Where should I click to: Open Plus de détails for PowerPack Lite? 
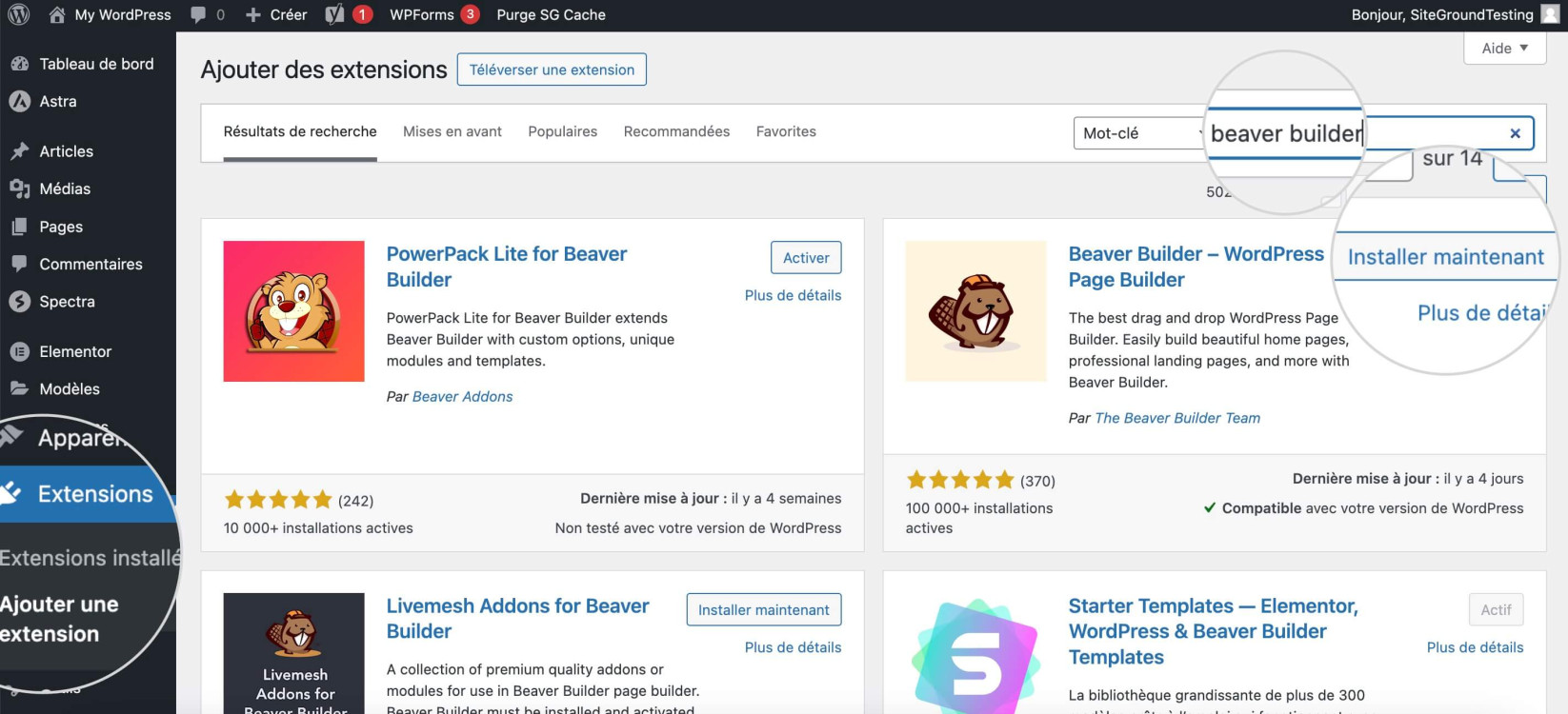(x=793, y=295)
